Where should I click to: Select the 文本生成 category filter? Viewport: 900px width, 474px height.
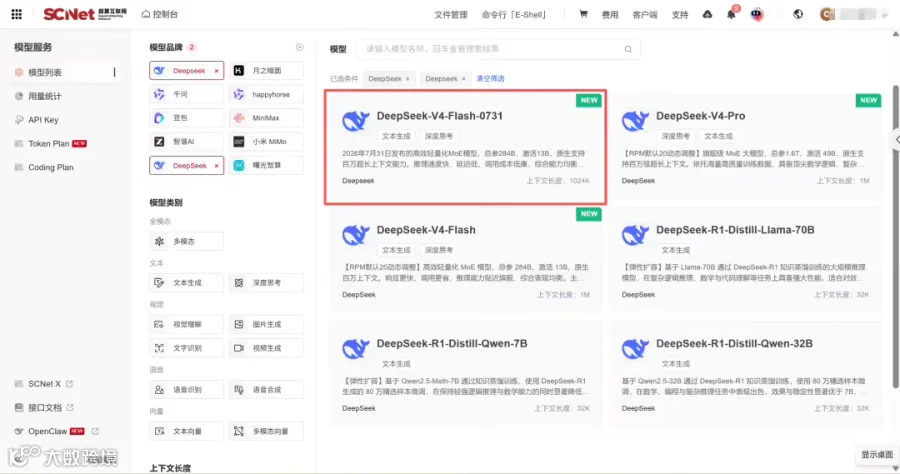coord(187,283)
